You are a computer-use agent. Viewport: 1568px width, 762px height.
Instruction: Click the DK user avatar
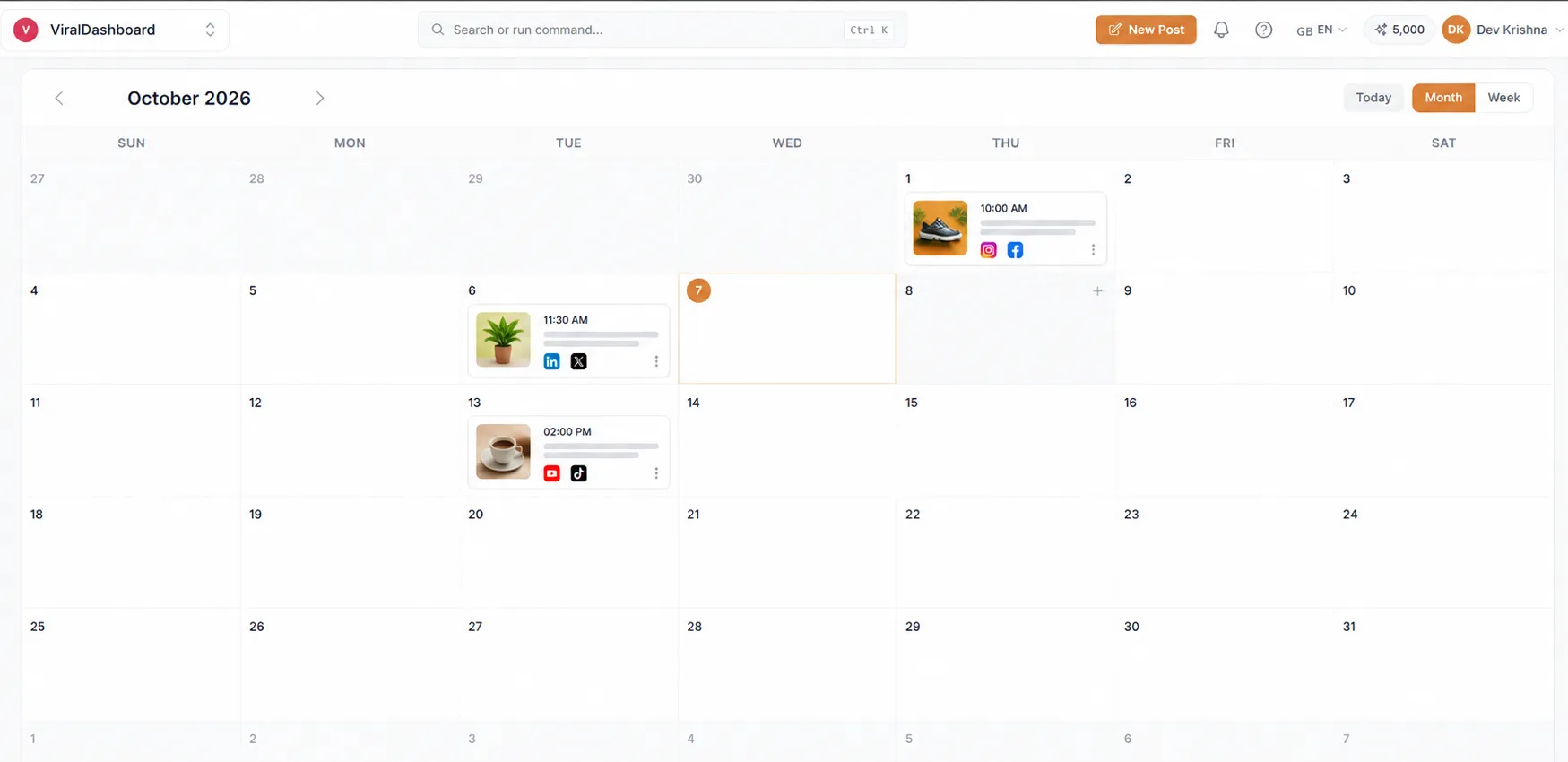click(1456, 30)
